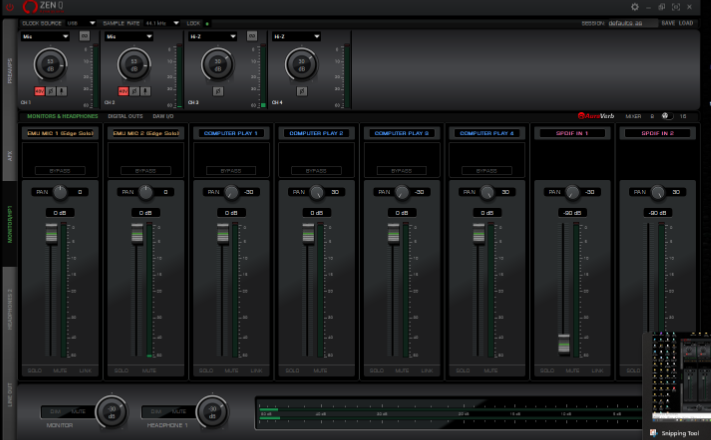This screenshot has height=440, width=711.
Task: Open the HEADPHONES 2 side tab
Action: (x=10, y=309)
